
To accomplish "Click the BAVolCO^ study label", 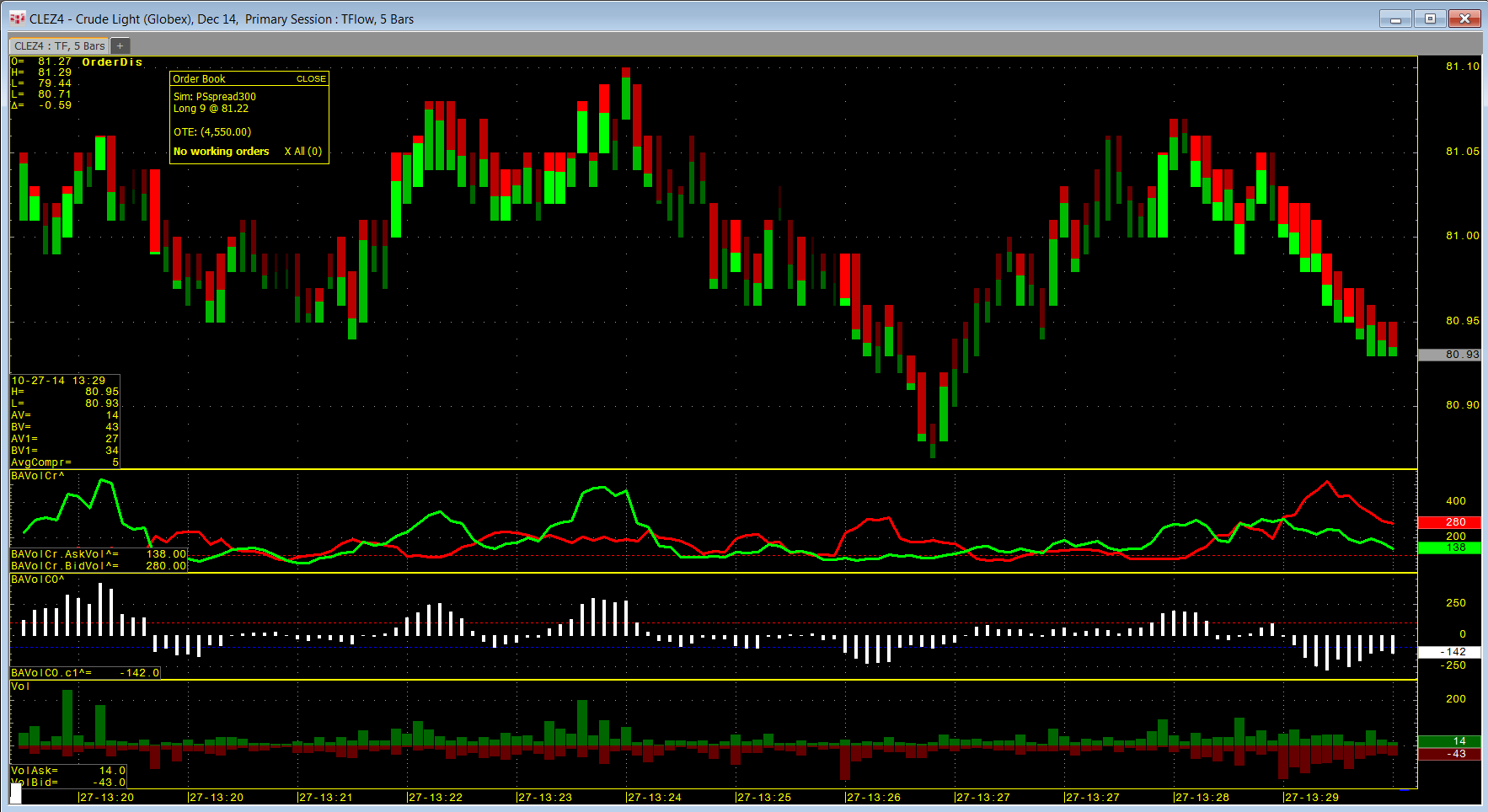I will pyautogui.click(x=38, y=580).
